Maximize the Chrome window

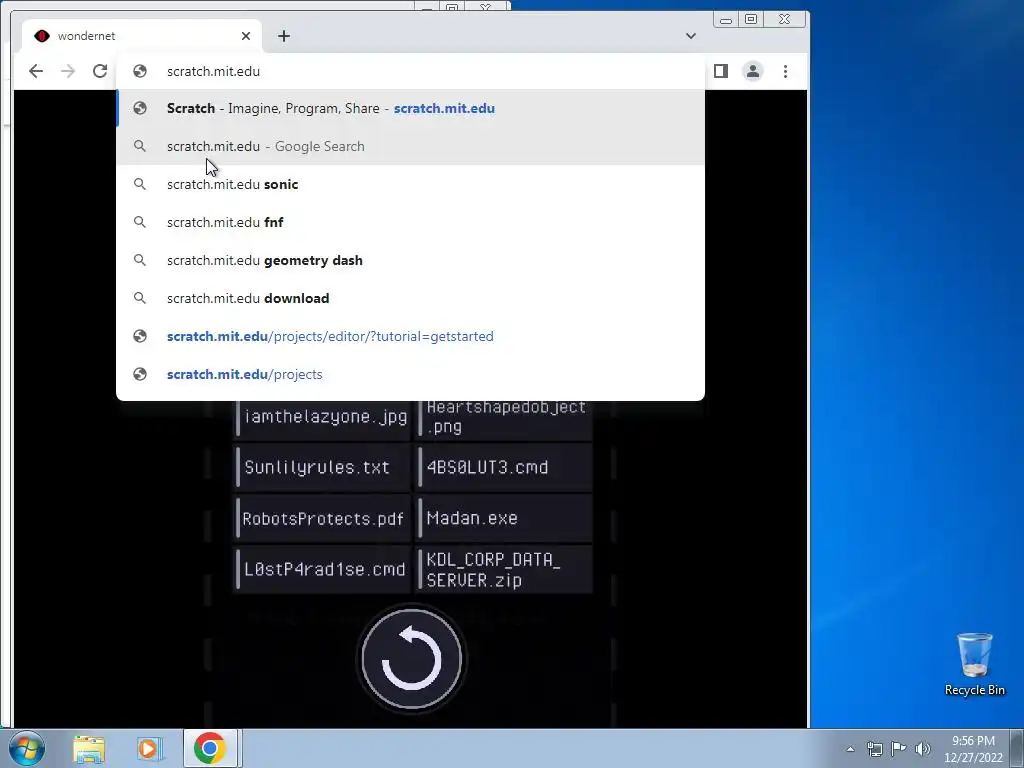pos(751,20)
